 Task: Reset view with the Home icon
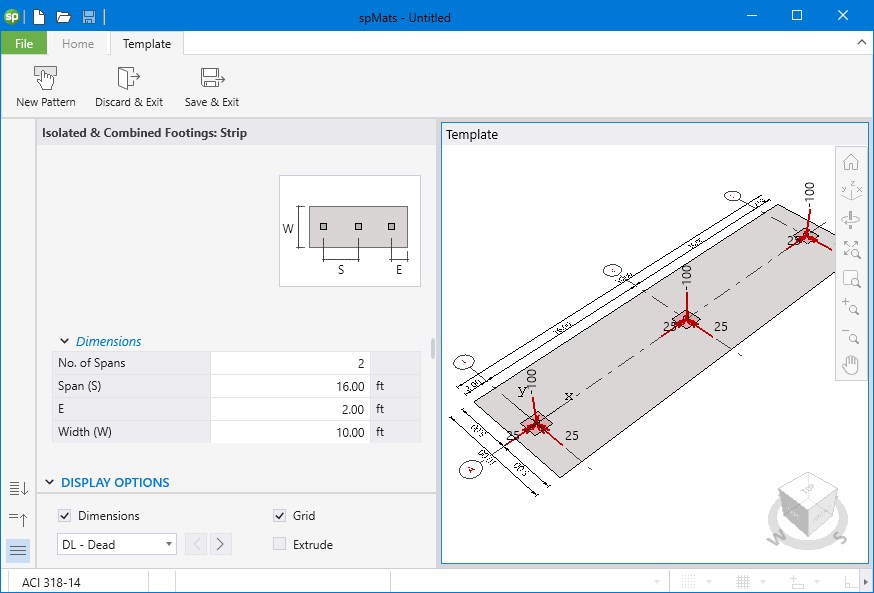pos(851,162)
